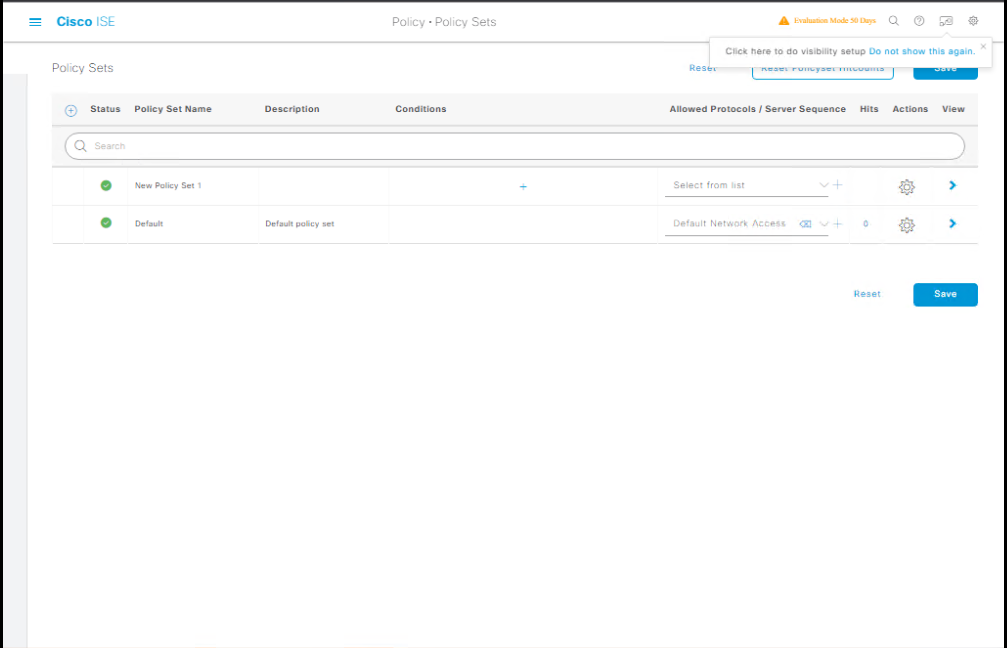Click into the policy sets Search field
1007x648 pixels.
[x=514, y=146]
